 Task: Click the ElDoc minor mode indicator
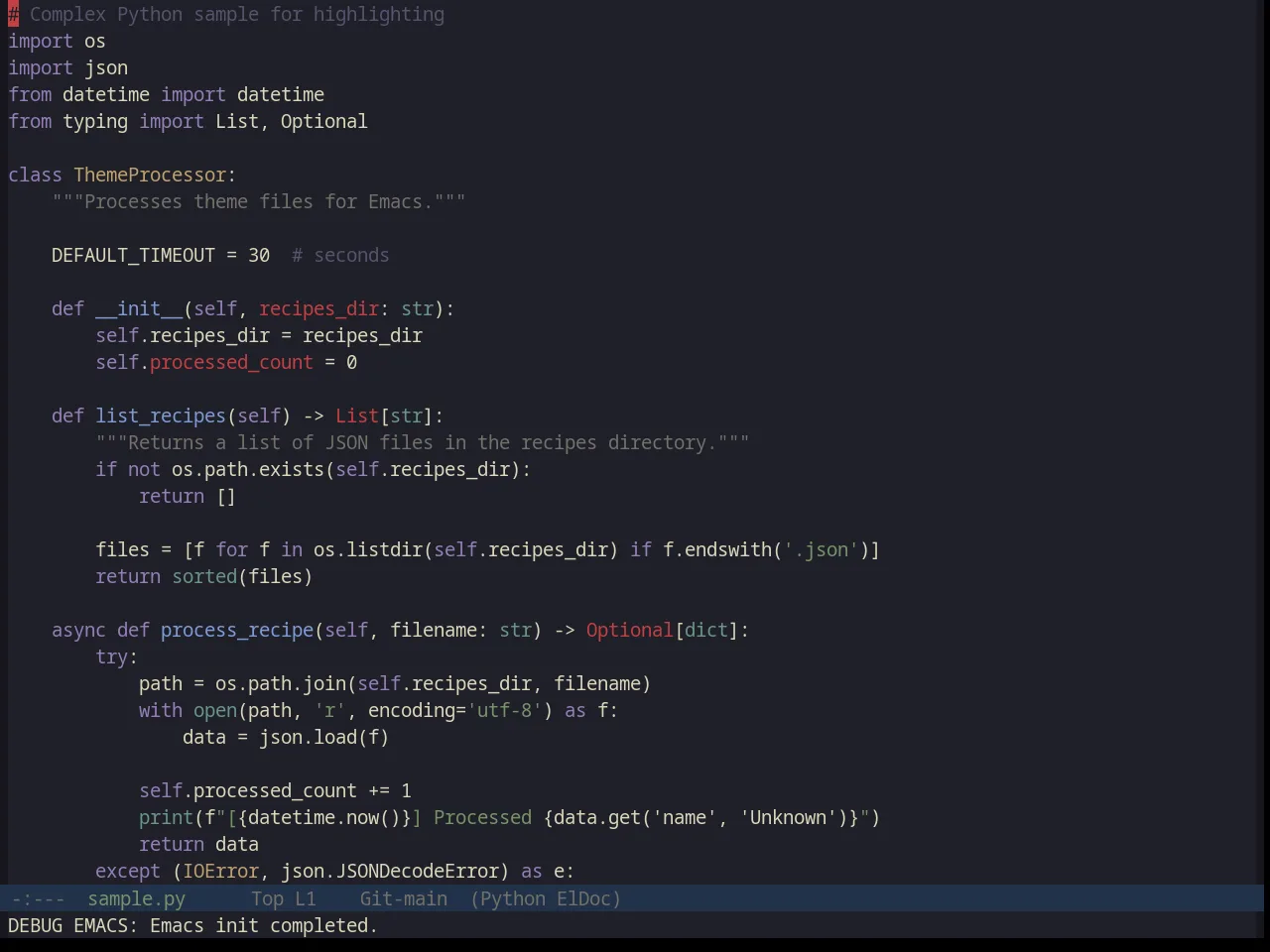pos(583,898)
